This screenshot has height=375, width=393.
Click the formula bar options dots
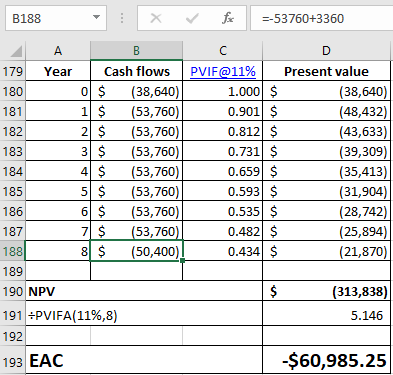coord(122,18)
